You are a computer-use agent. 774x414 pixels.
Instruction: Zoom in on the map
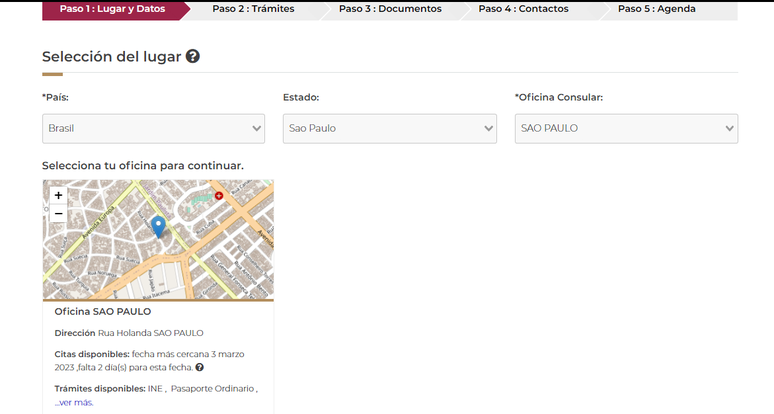(58, 195)
